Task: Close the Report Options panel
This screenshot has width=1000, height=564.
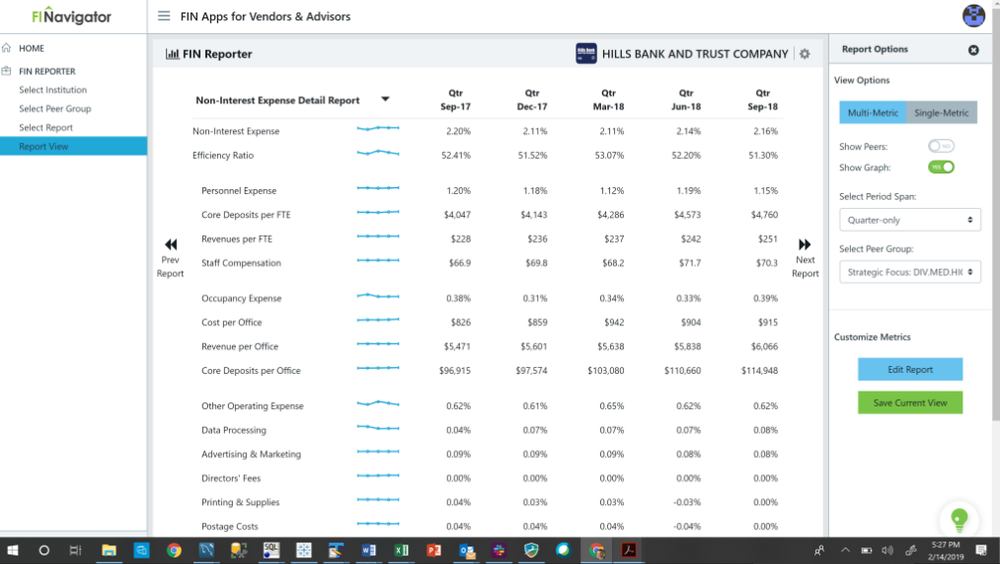Action: [973, 50]
